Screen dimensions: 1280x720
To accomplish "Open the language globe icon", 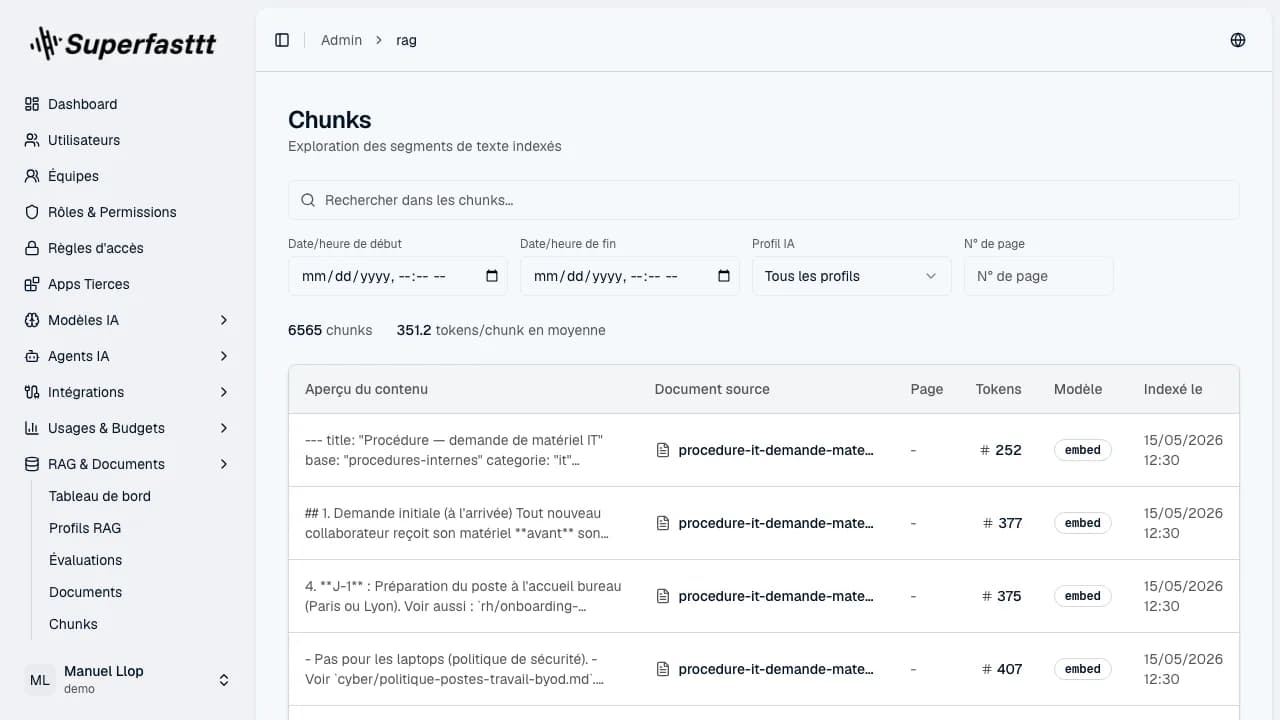I will coord(1238,40).
